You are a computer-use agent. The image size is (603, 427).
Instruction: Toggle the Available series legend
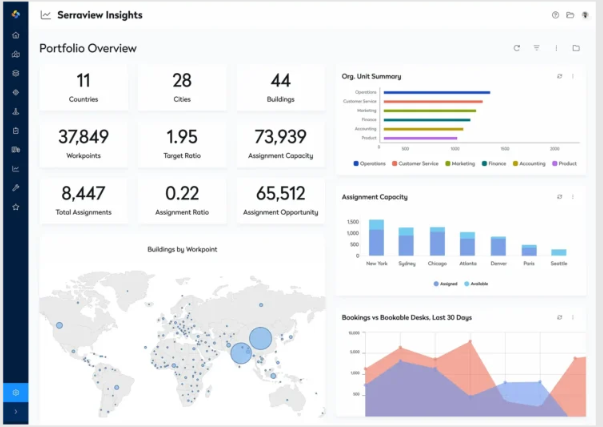point(476,284)
